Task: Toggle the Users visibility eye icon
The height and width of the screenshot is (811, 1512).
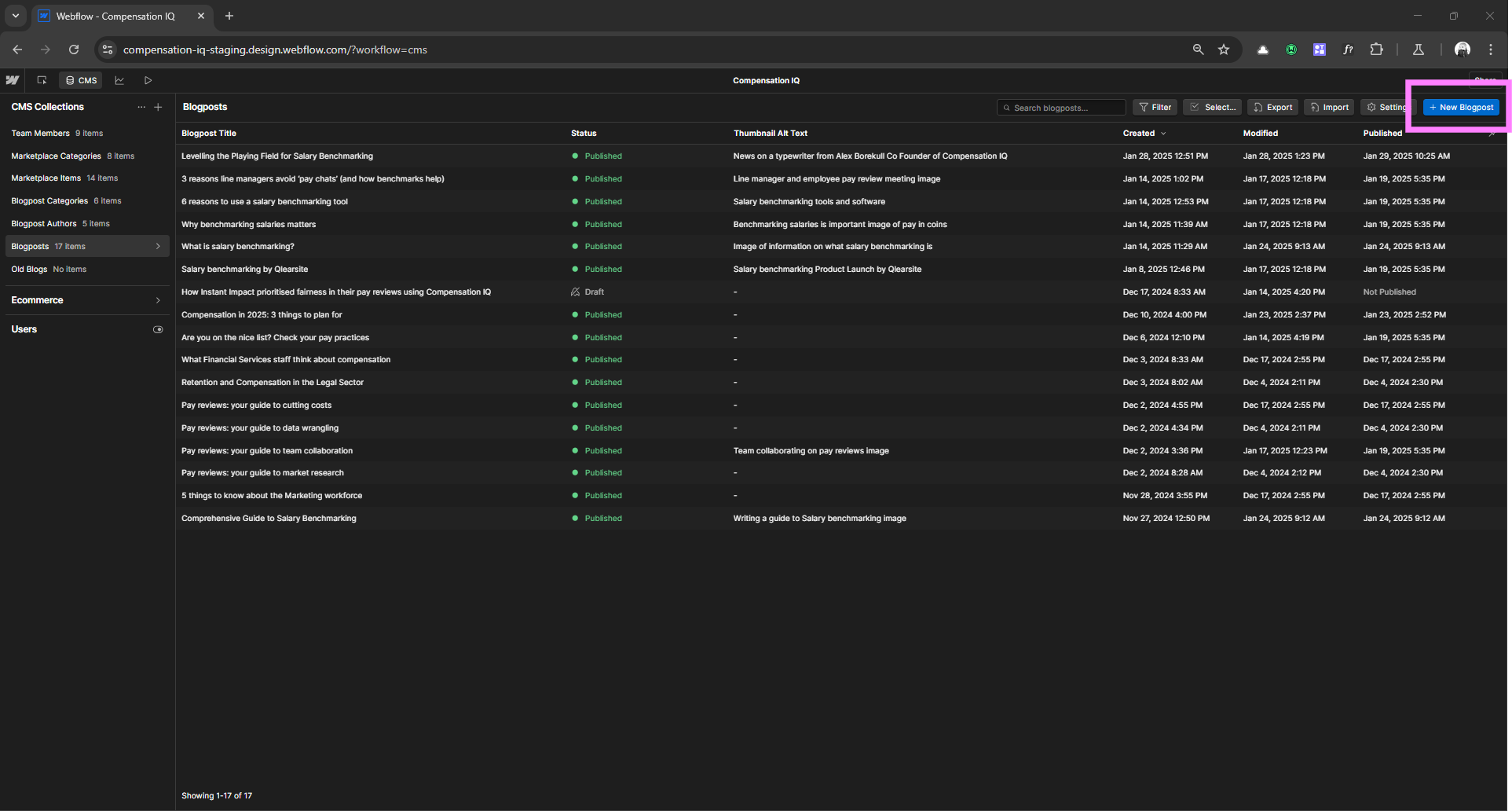Action: 158,329
